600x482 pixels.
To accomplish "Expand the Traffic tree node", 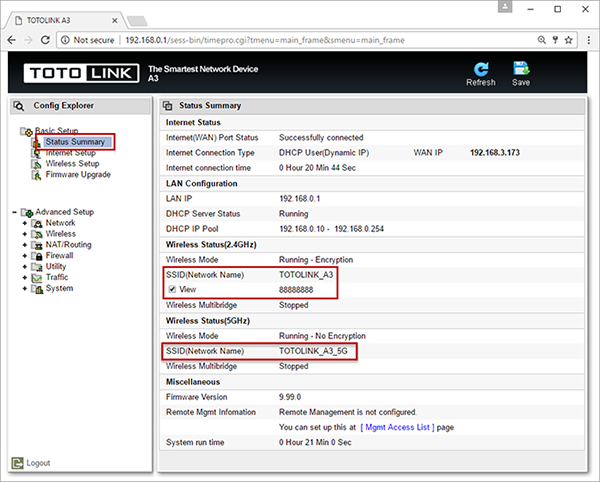I will (25, 277).
